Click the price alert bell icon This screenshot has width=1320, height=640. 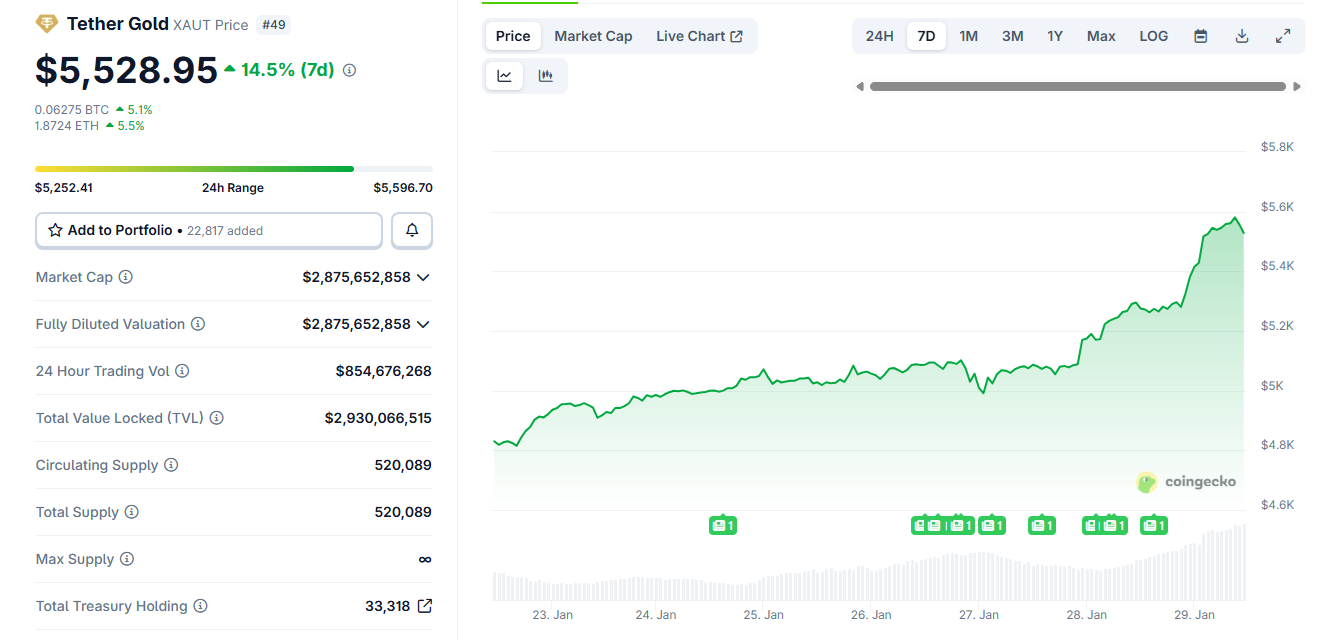(x=412, y=231)
